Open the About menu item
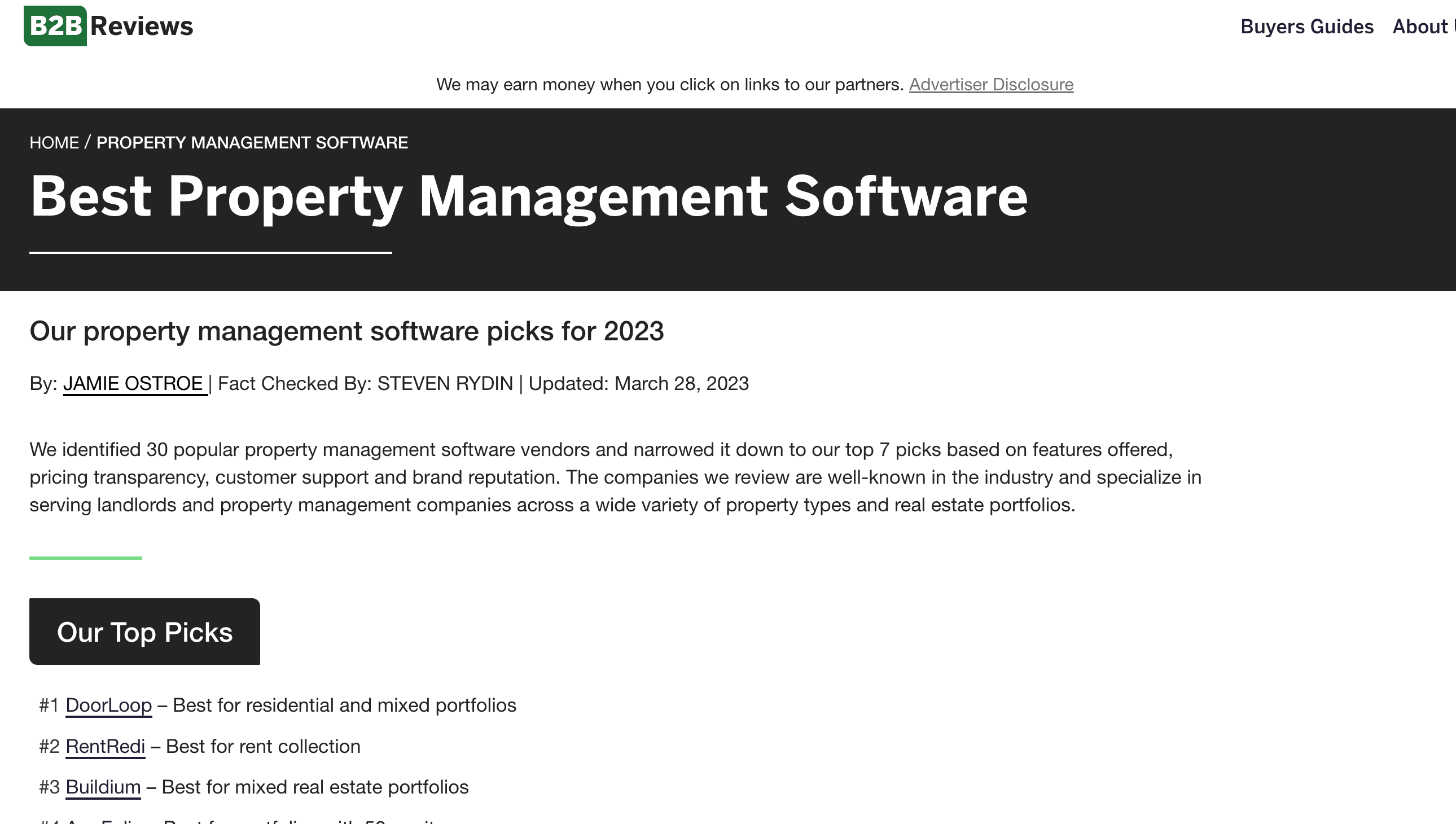This screenshot has height=824, width=1456. point(1420,27)
